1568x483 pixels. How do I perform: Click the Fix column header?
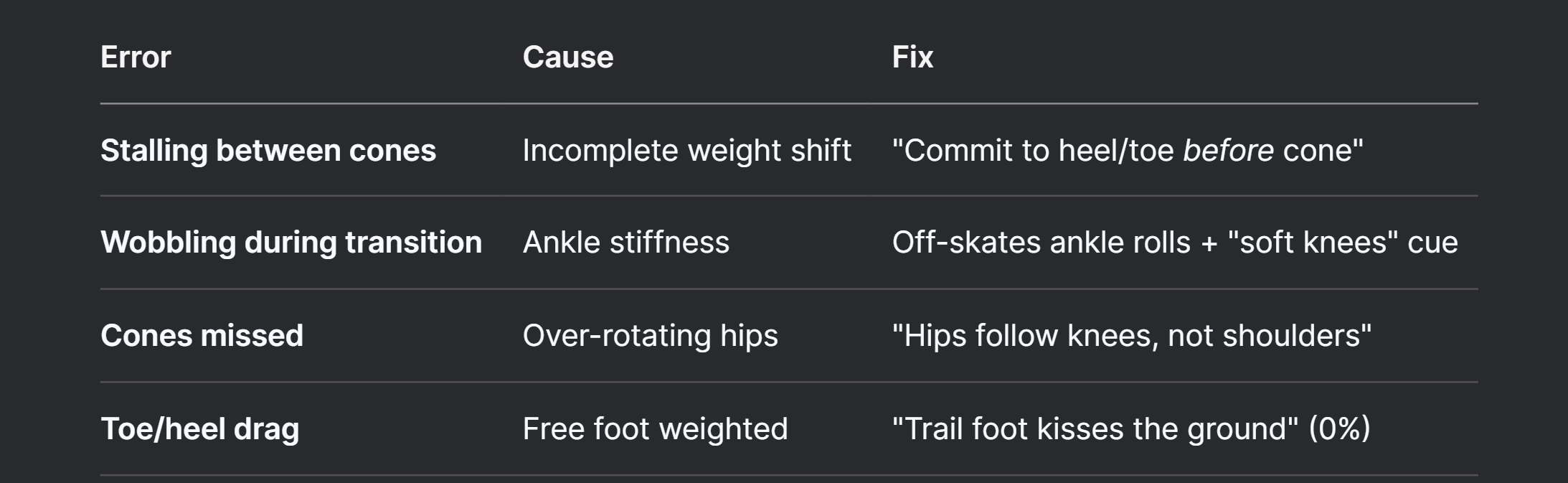point(912,57)
